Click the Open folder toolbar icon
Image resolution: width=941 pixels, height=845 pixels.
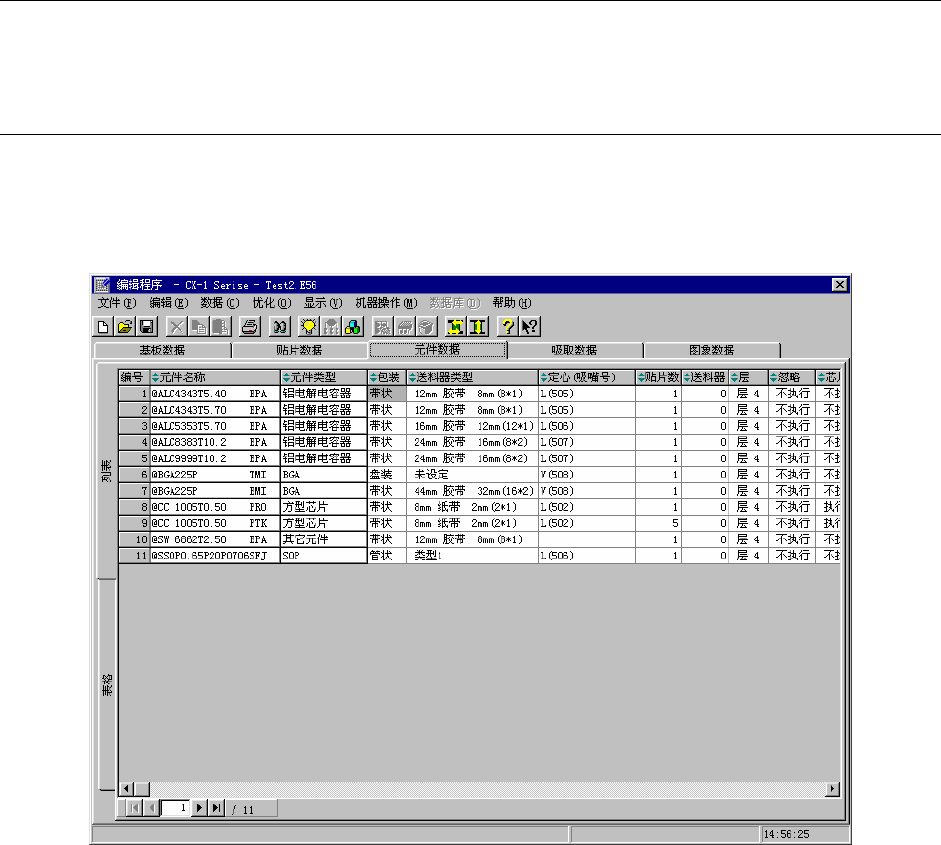[125, 327]
